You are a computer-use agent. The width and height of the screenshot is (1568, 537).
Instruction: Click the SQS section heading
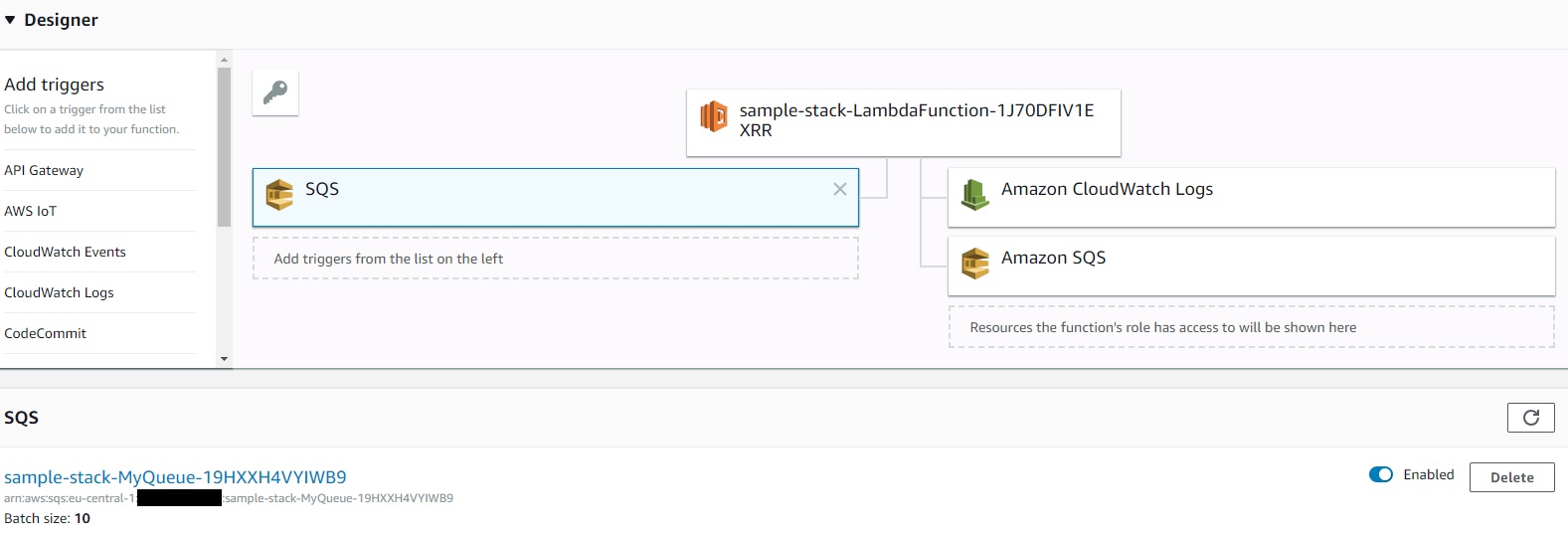[x=21, y=418]
